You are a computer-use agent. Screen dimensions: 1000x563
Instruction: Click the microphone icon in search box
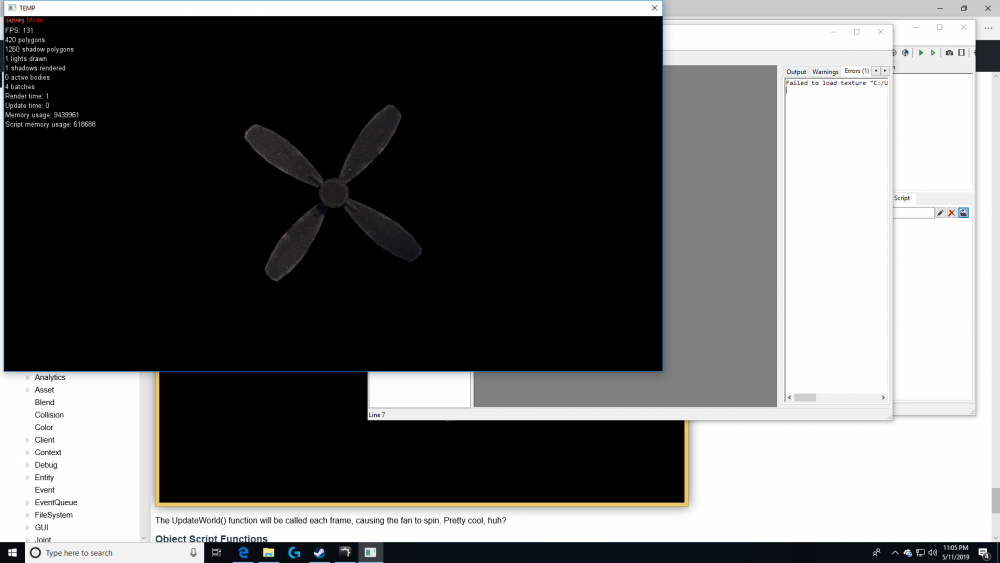click(193, 553)
